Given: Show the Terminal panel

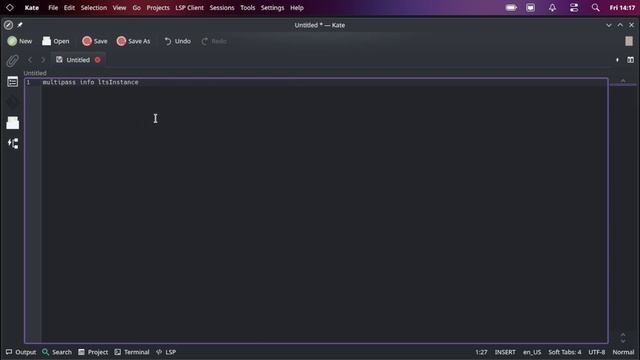Looking at the screenshot, I should pos(132,352).
